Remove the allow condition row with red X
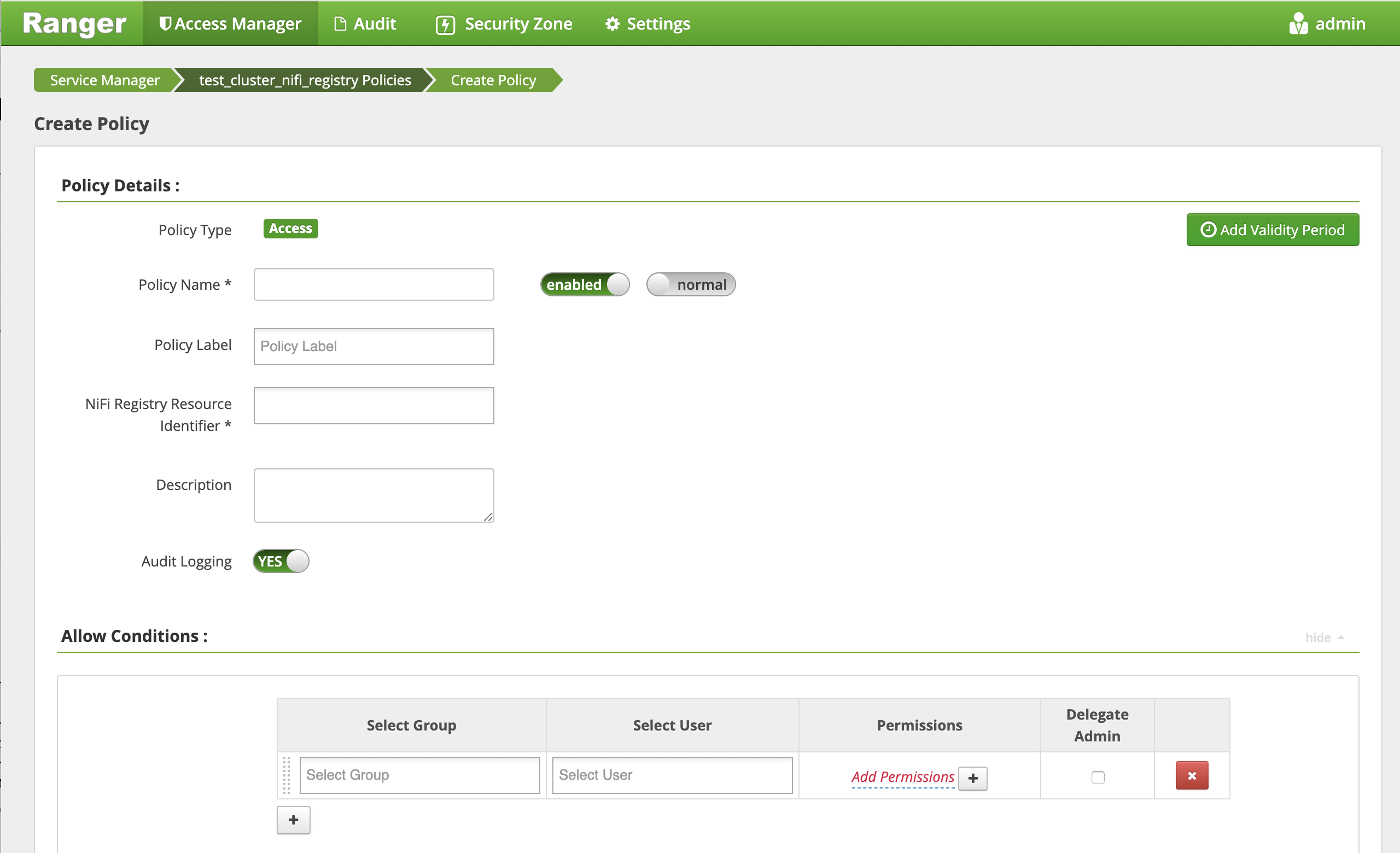The image size is (1400, 853). point(1192,775)
